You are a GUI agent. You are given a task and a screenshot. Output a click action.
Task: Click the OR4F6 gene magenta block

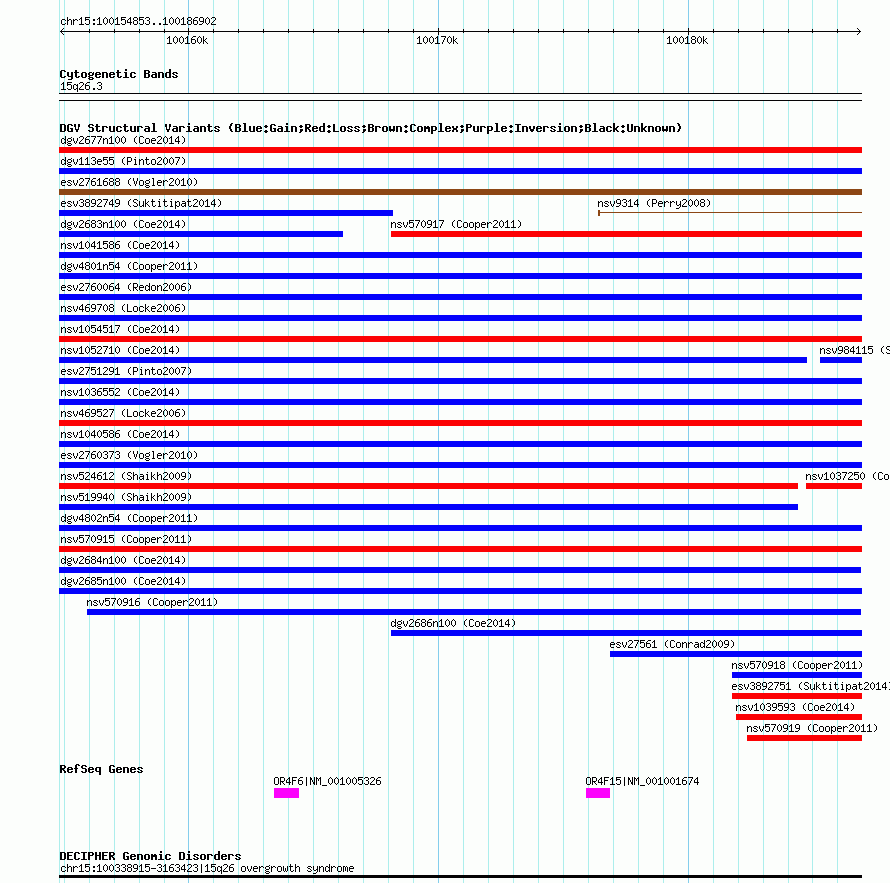click(287, 793)
